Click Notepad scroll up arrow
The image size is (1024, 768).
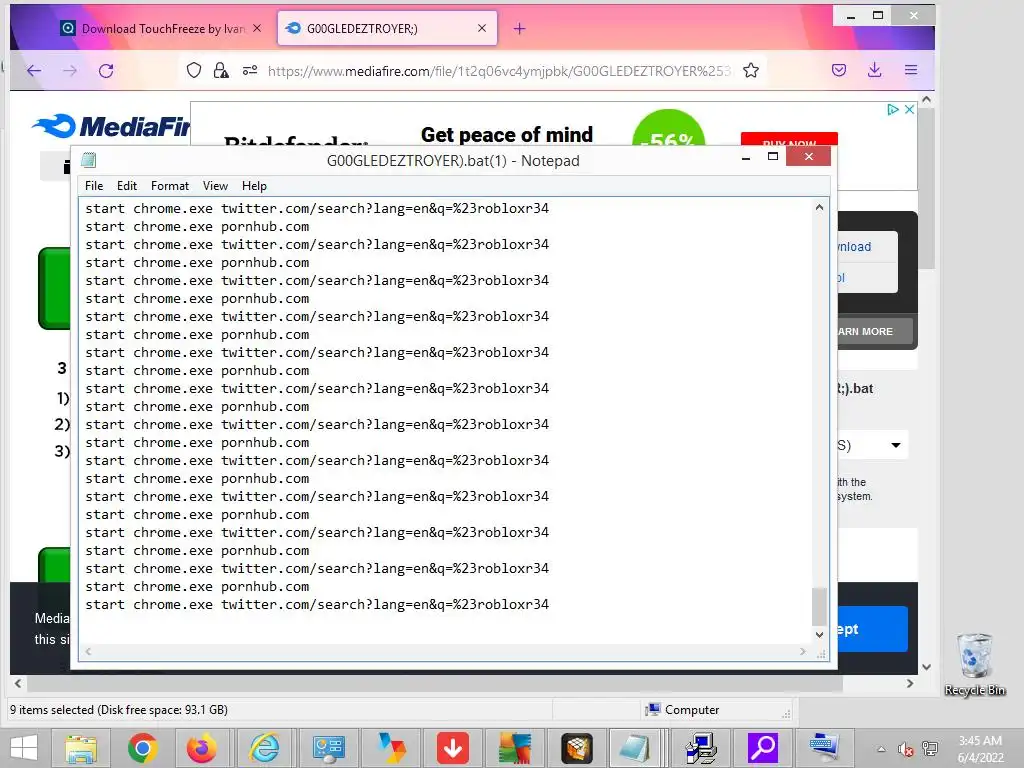point(820,207)
